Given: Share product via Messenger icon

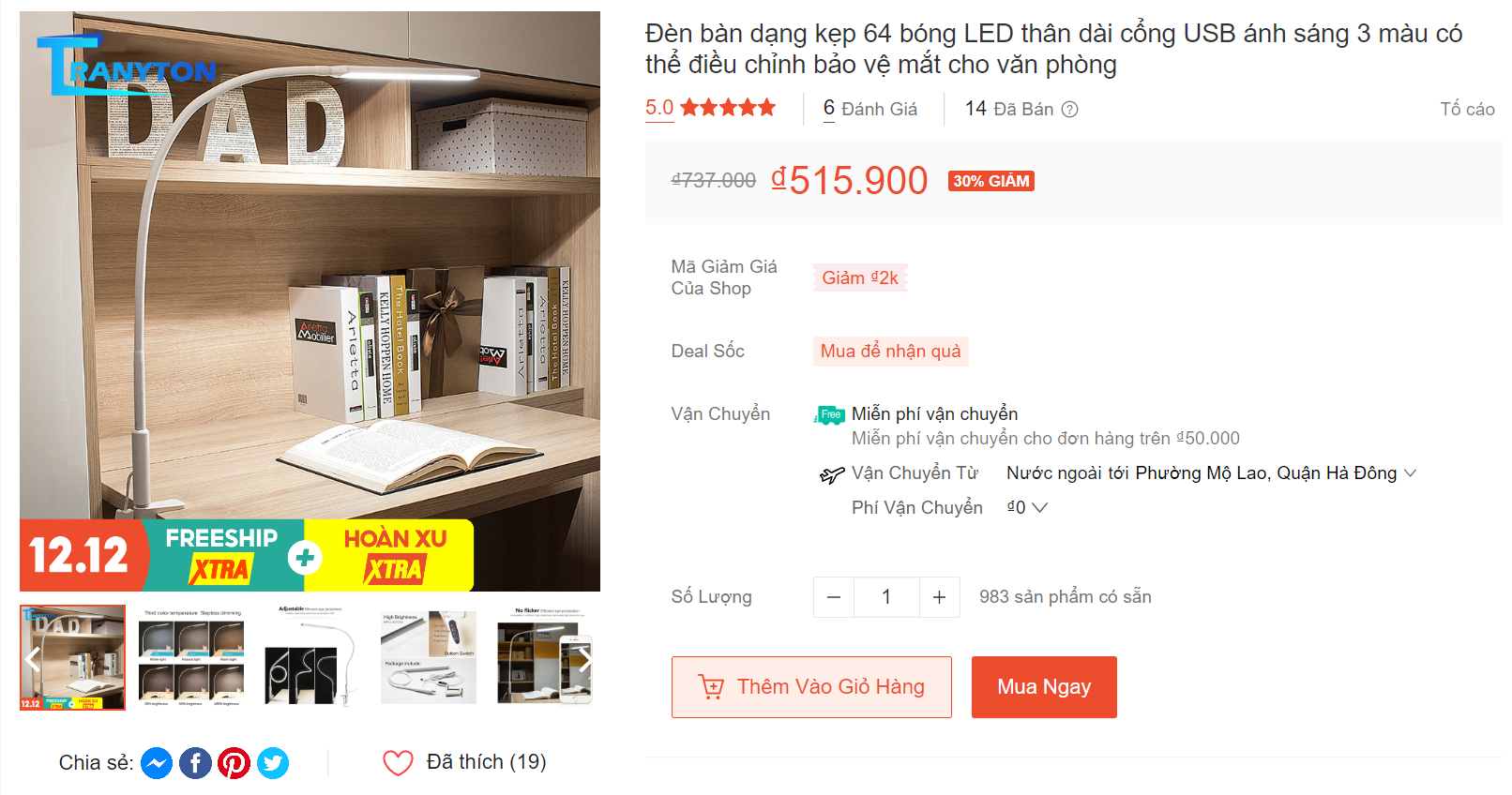Looking at the screenshot, I should (157, 763).
